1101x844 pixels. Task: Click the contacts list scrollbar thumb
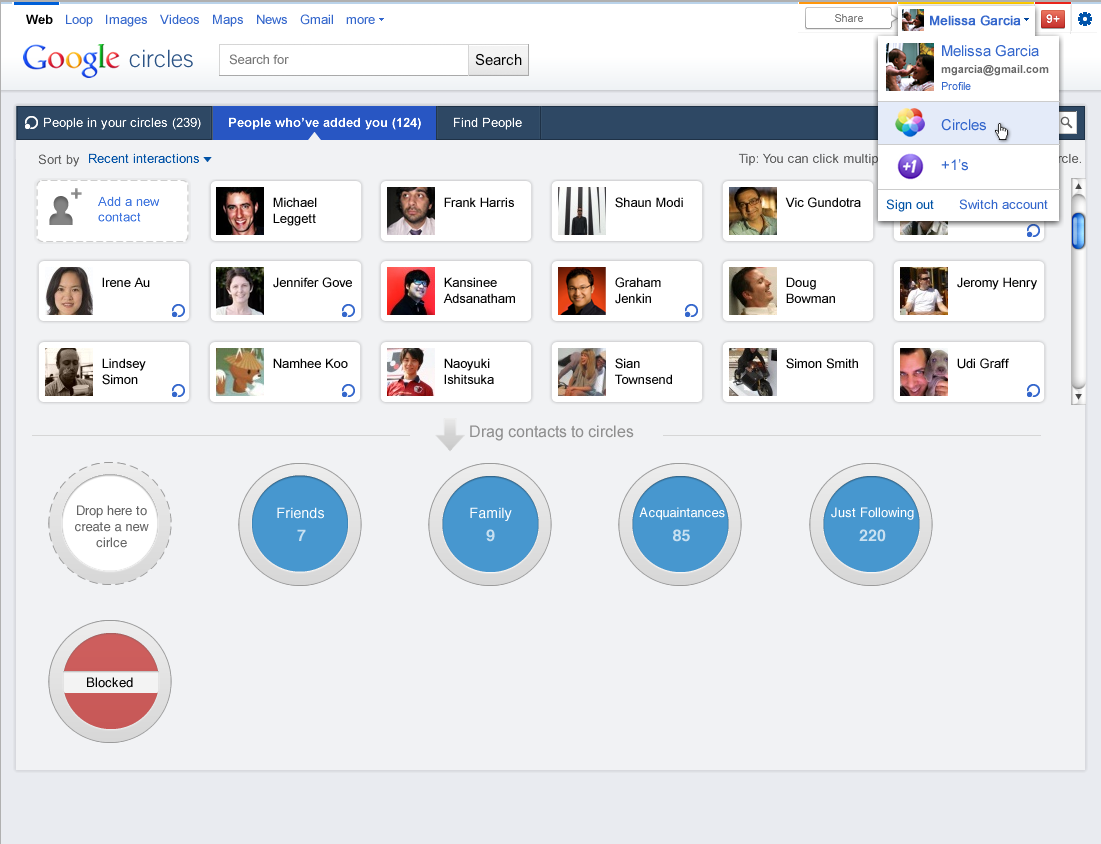(1079, 230)
